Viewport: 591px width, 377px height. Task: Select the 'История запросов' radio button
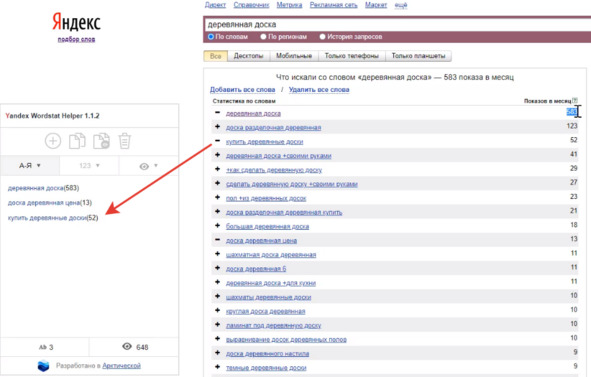tap(322, 37)
